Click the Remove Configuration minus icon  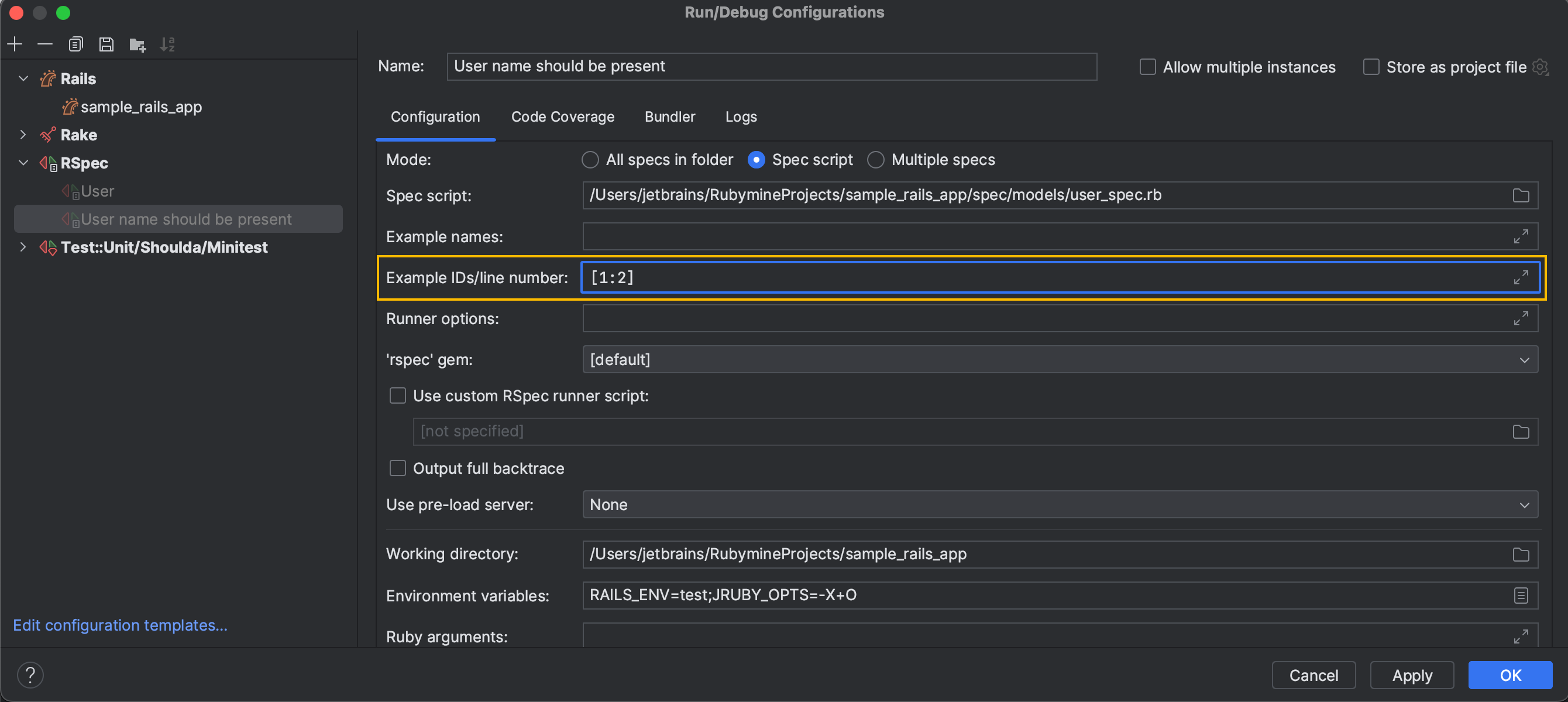[x=45, y=44]
